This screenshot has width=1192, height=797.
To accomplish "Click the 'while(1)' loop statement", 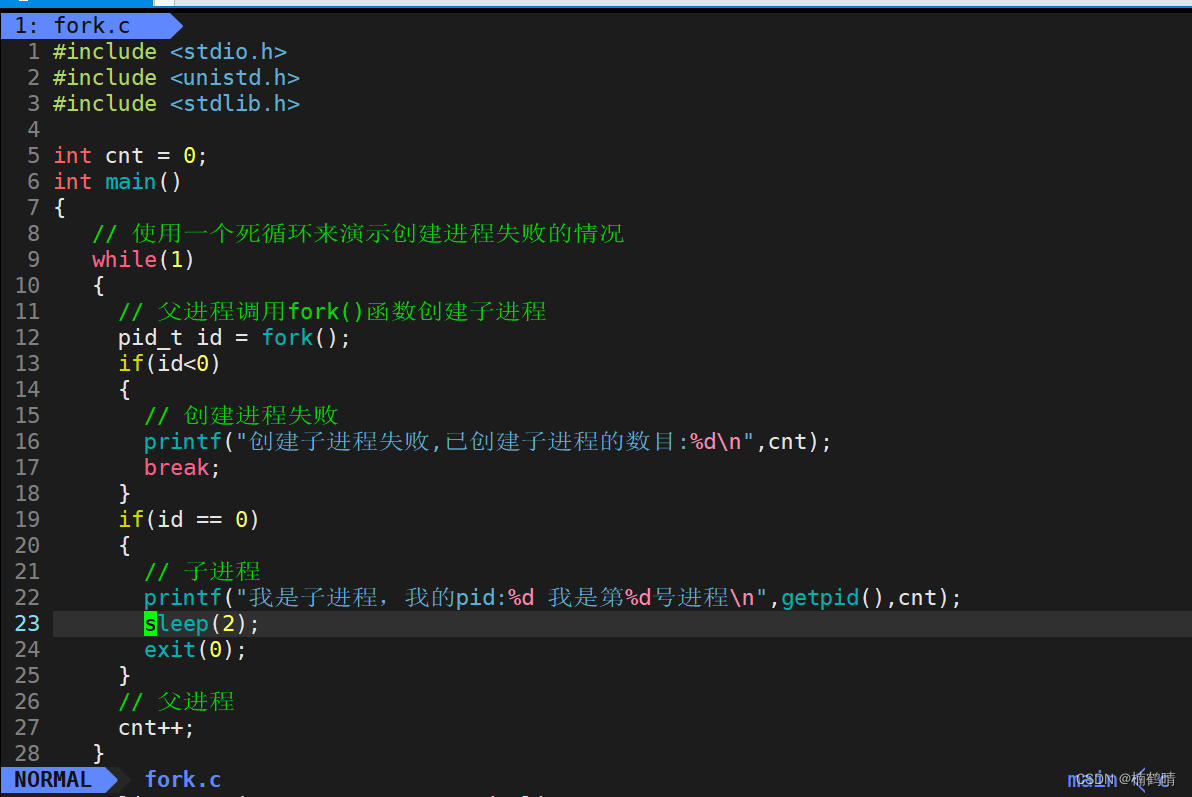I will (143, 259).
